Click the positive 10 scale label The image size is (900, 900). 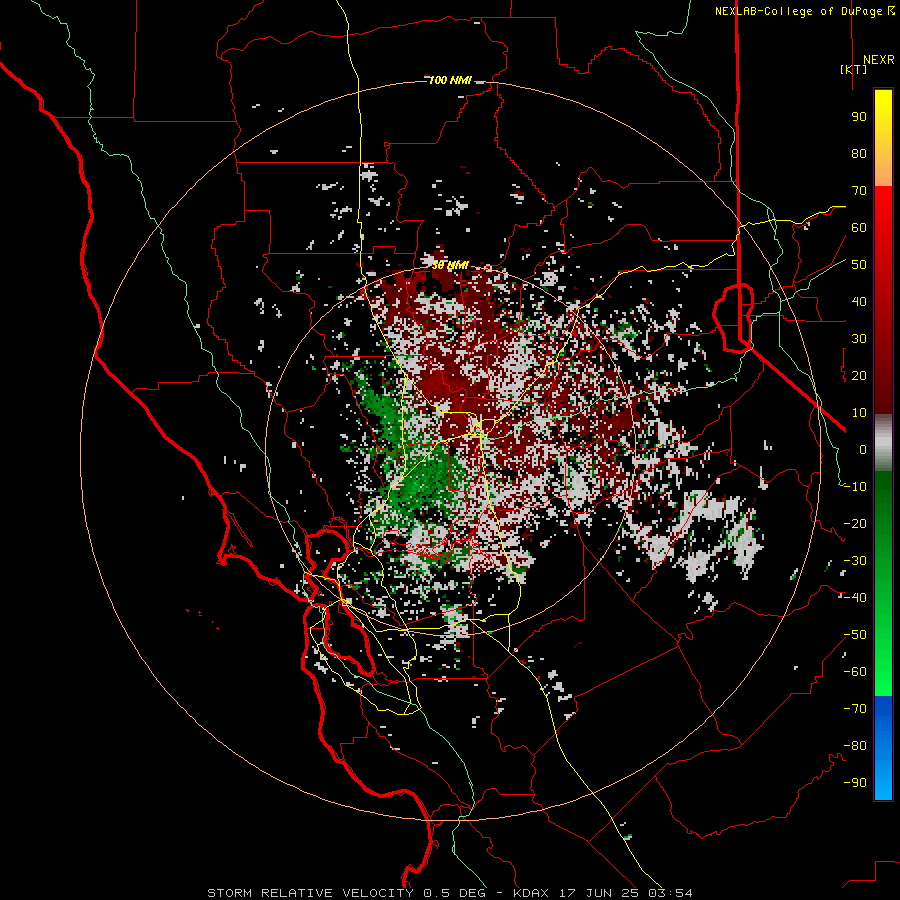[859, 413]
